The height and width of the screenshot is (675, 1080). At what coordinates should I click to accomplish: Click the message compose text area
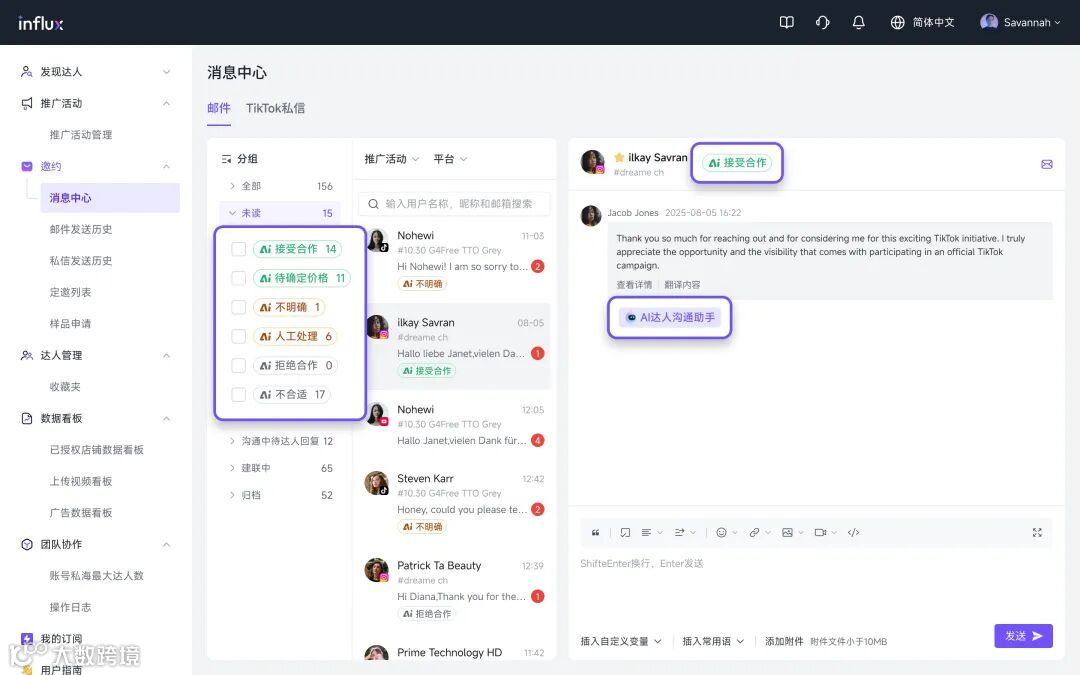[816, 585]
